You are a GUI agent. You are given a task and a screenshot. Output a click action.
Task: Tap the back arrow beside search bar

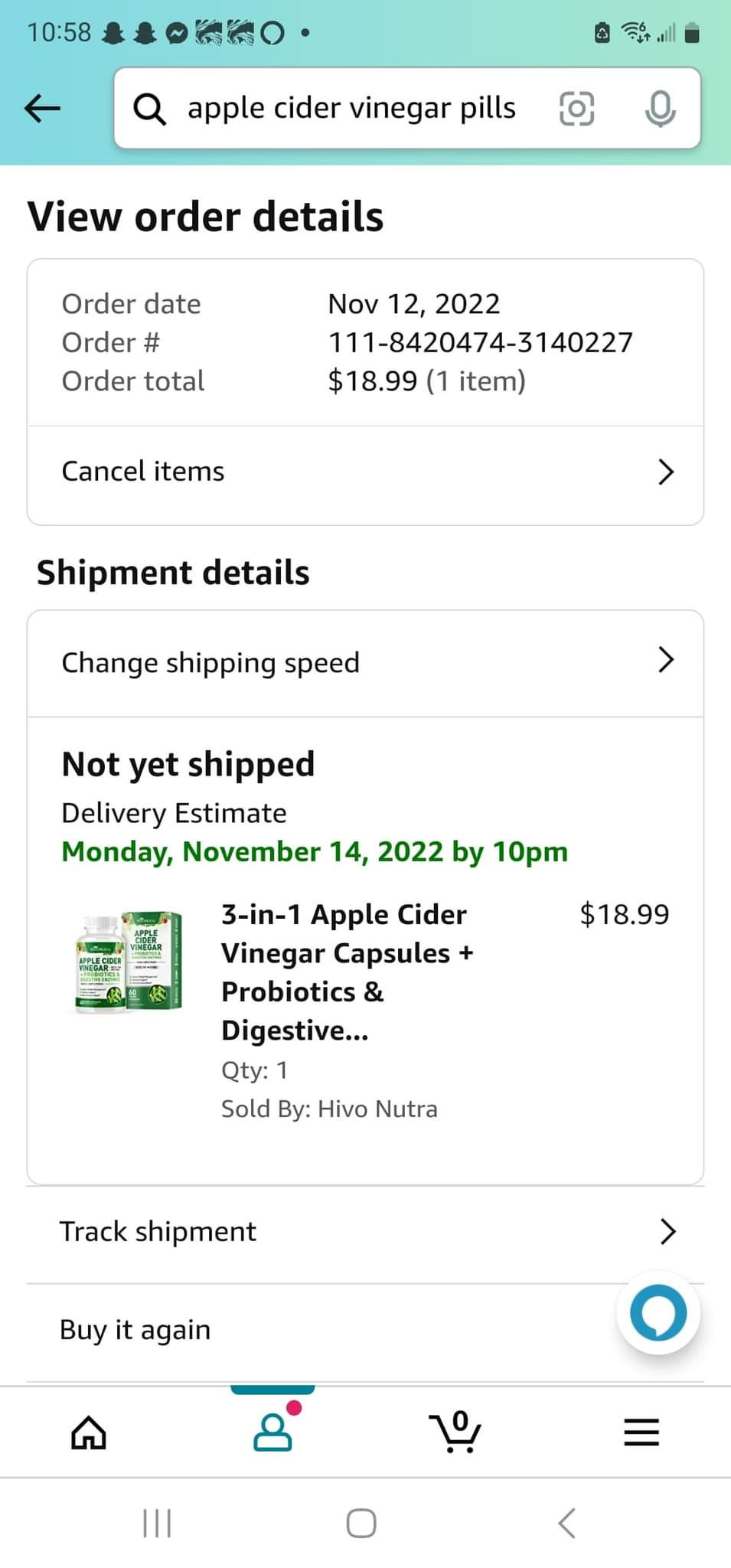(x=43, y=108)
